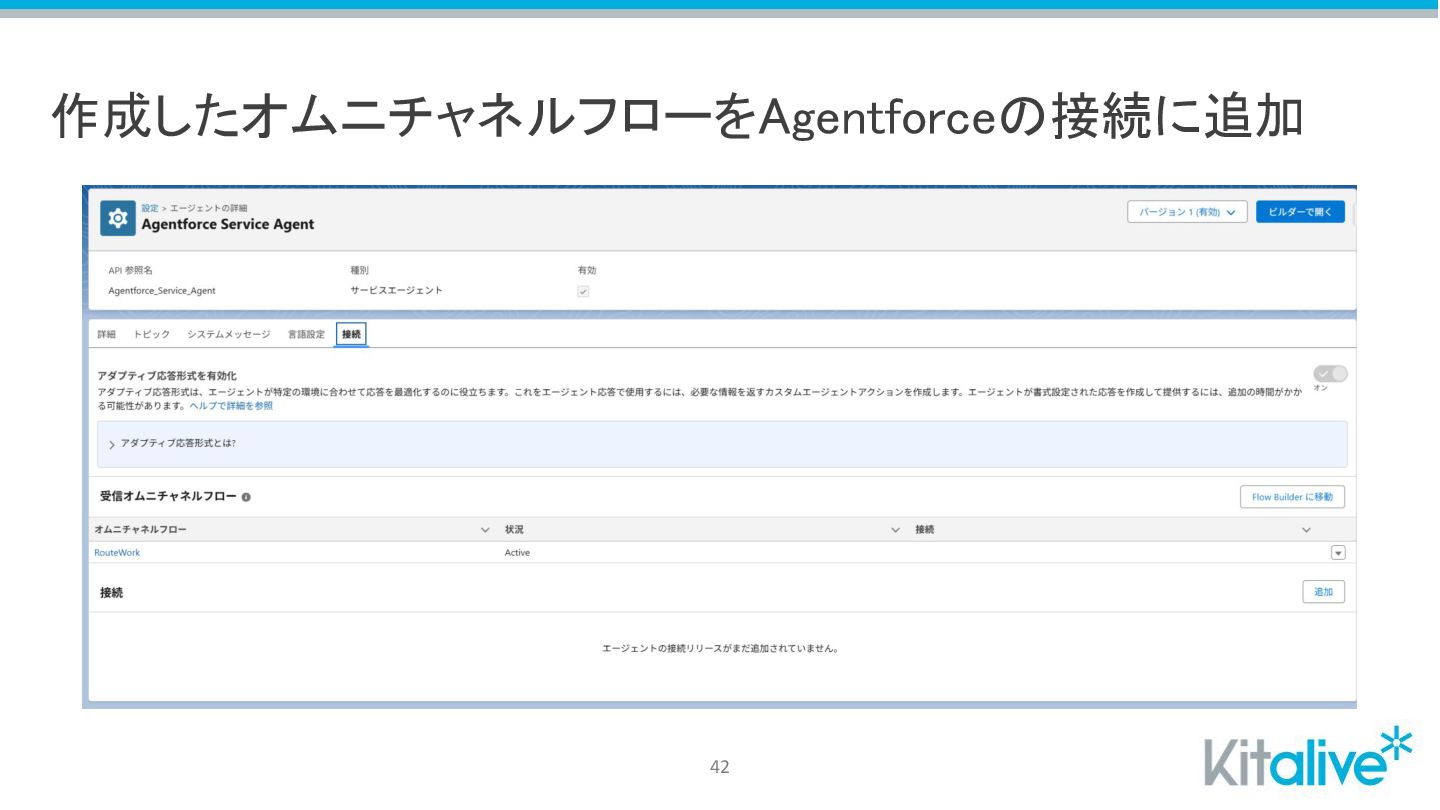
Task: Open the オムニチャネルフロー column header menu
Action: (x=485, y=529)
